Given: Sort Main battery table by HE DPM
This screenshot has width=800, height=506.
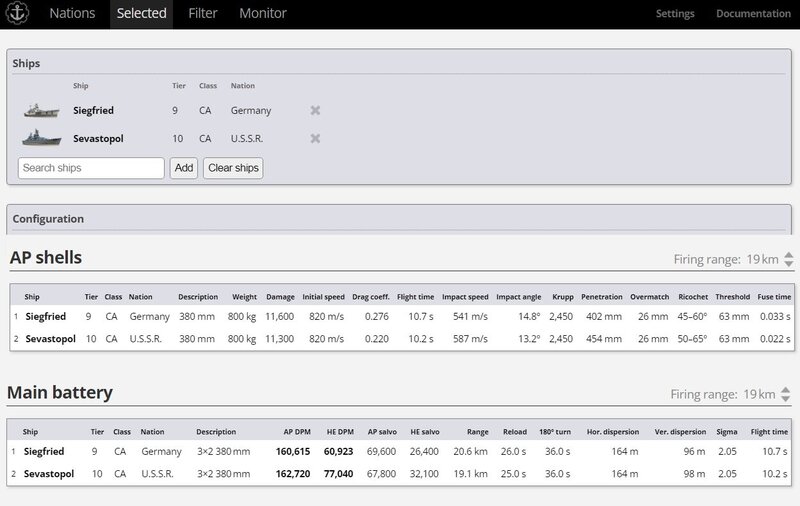Looking at the screenshot, I should click(x=340, y=432).
